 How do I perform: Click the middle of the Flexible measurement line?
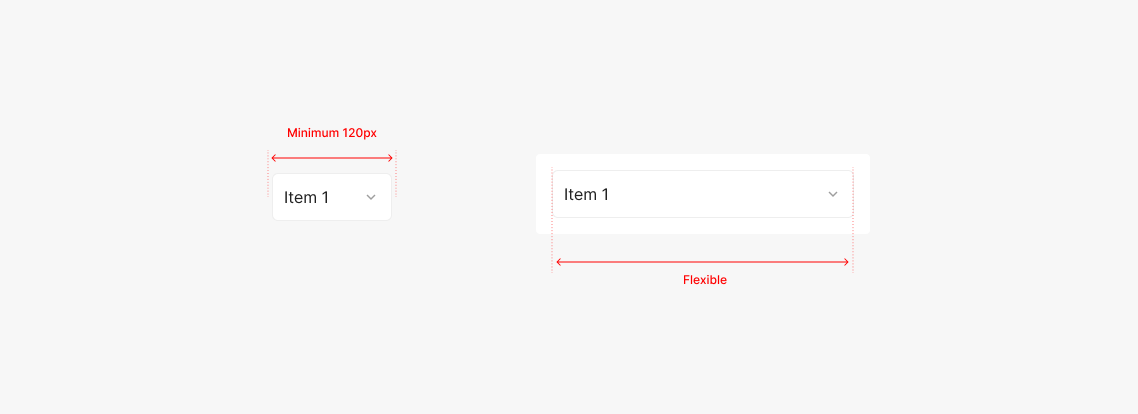[x=703, y=262]
